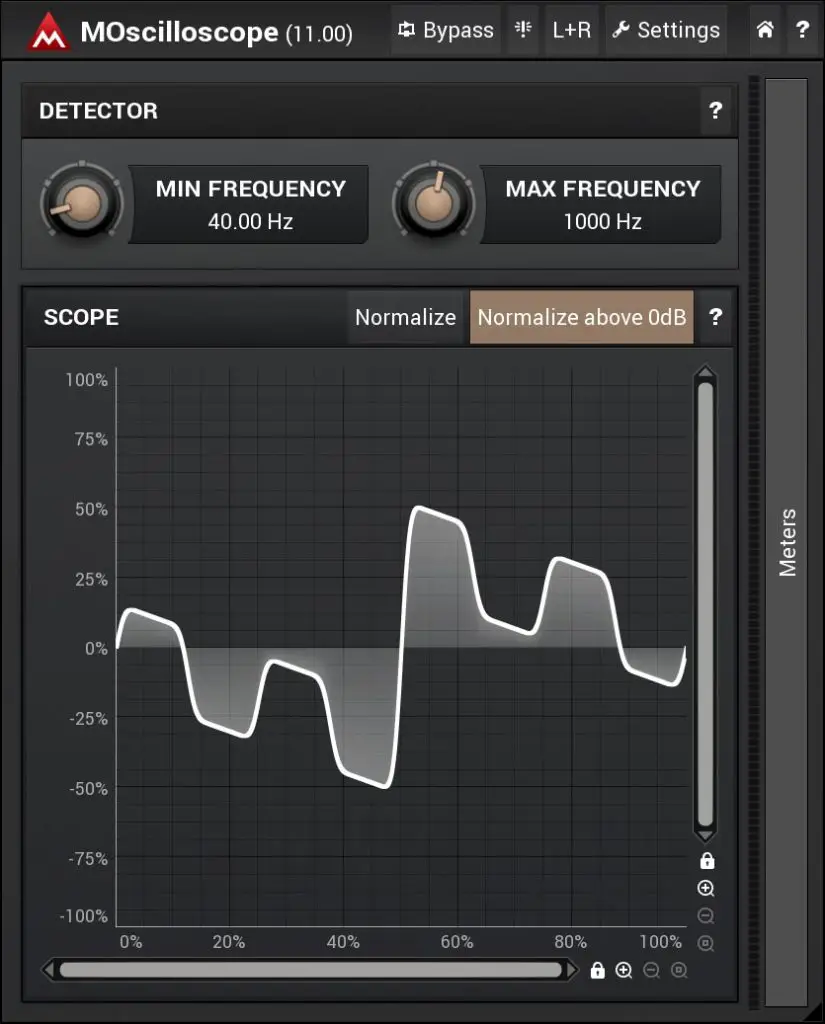Click the horizontal zoom-out magnifier icon

tap(651, 970)
